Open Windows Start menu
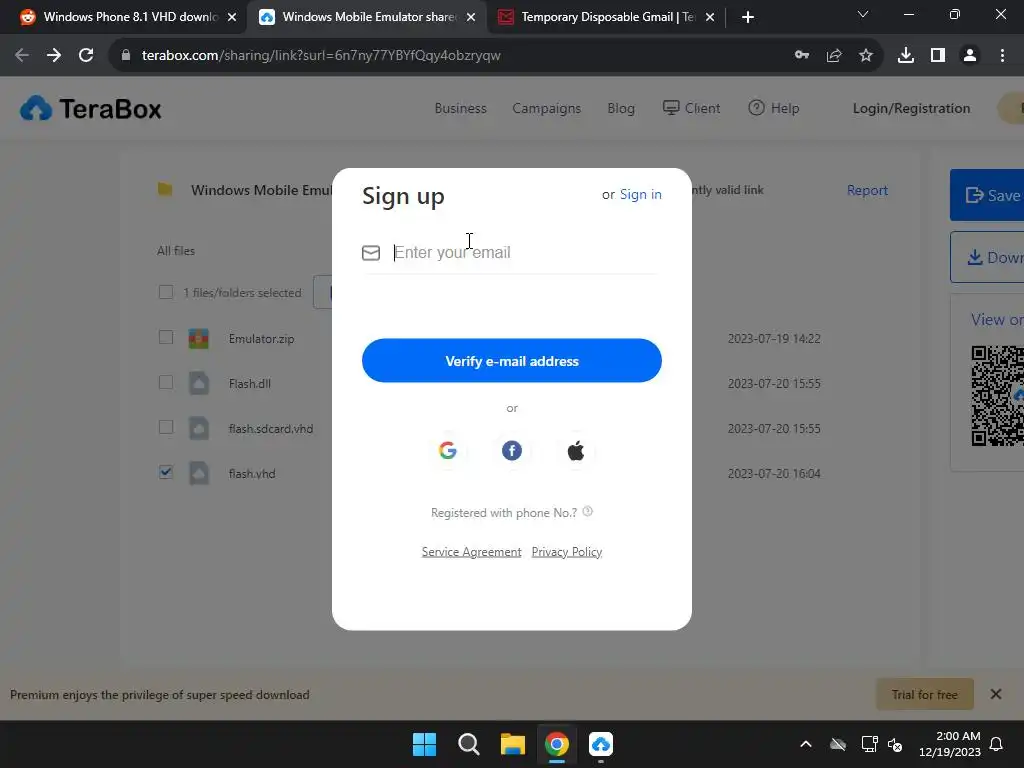This screenshot has height=768, width=1024. click(424, 744)
